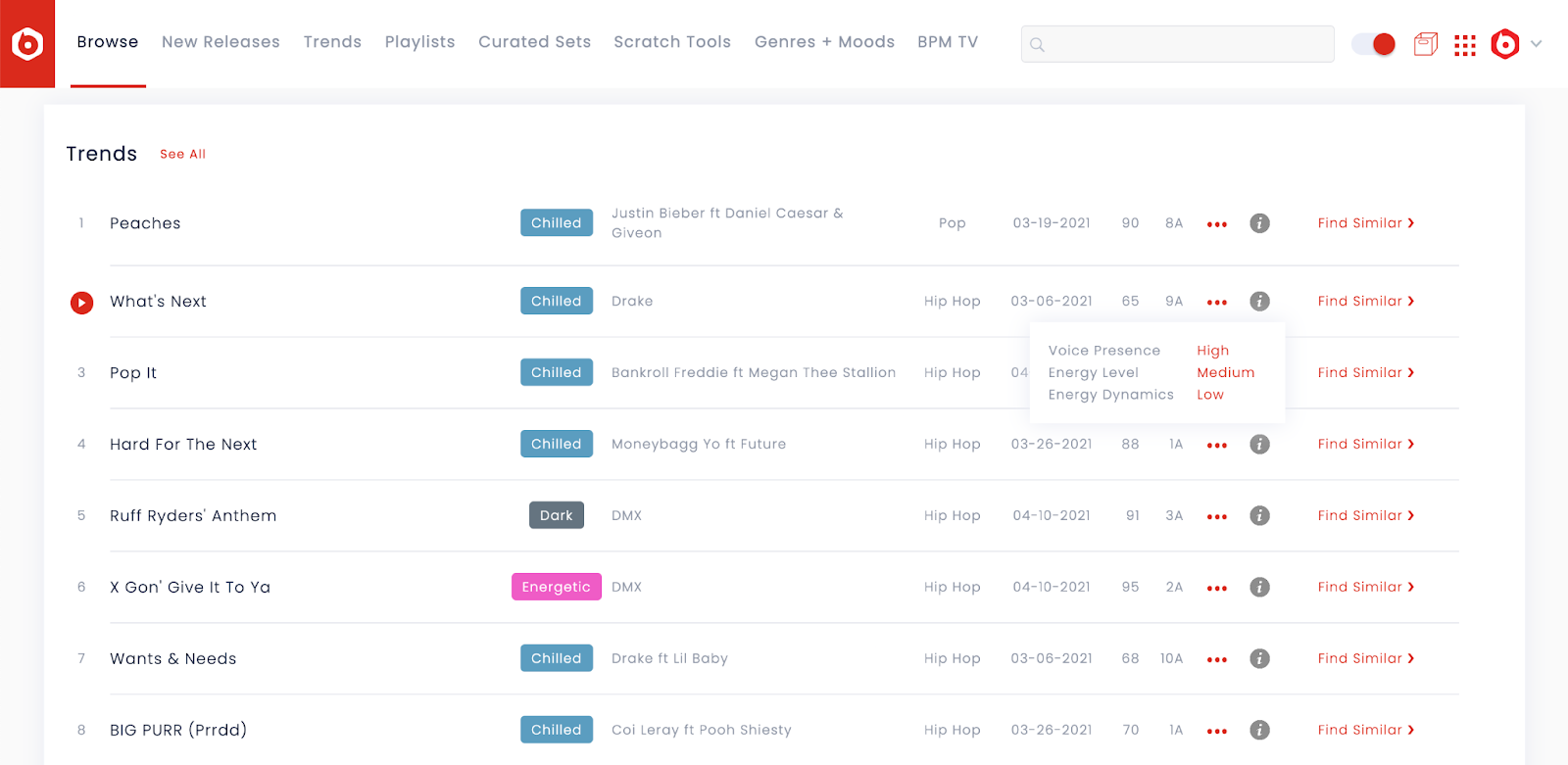The image size is (1568, 765).
Task: Show info for Peaches
Action: pos(1260,223)
